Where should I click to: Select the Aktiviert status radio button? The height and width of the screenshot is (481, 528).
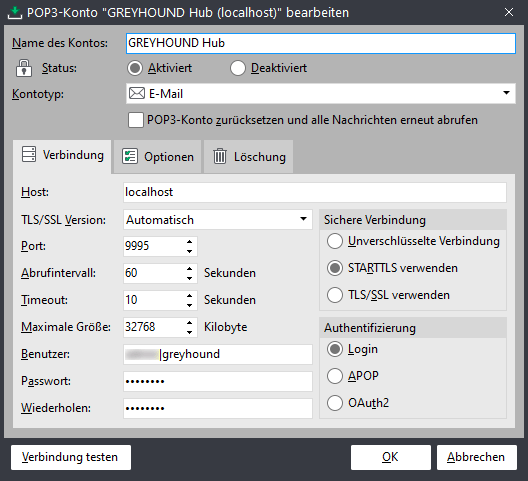(x=135, y=68)
